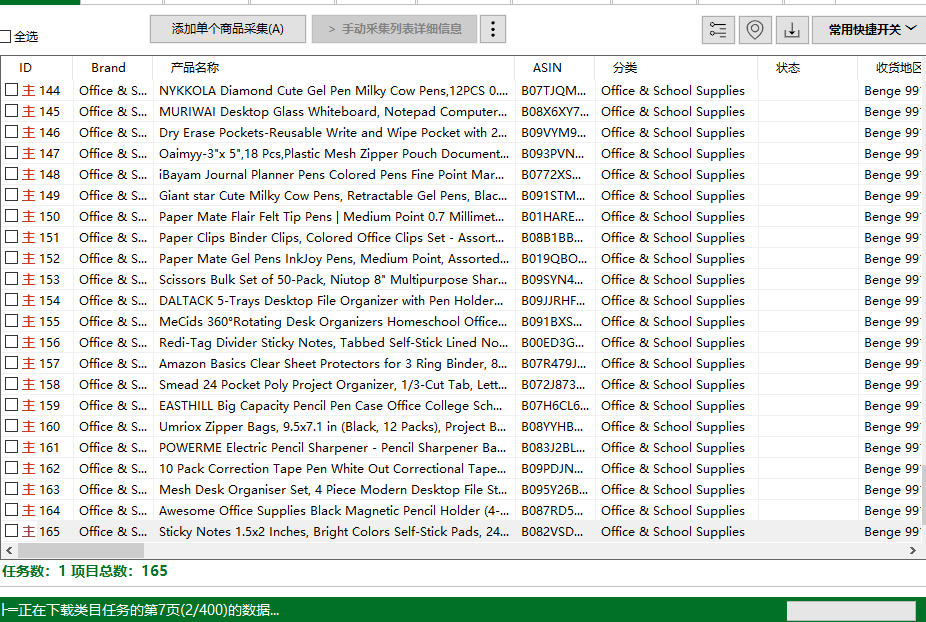The height and width of the screenshot is (622, 926).
Task: Click the 手动采集列表详细信息 button
Action: tap(394, 29)
